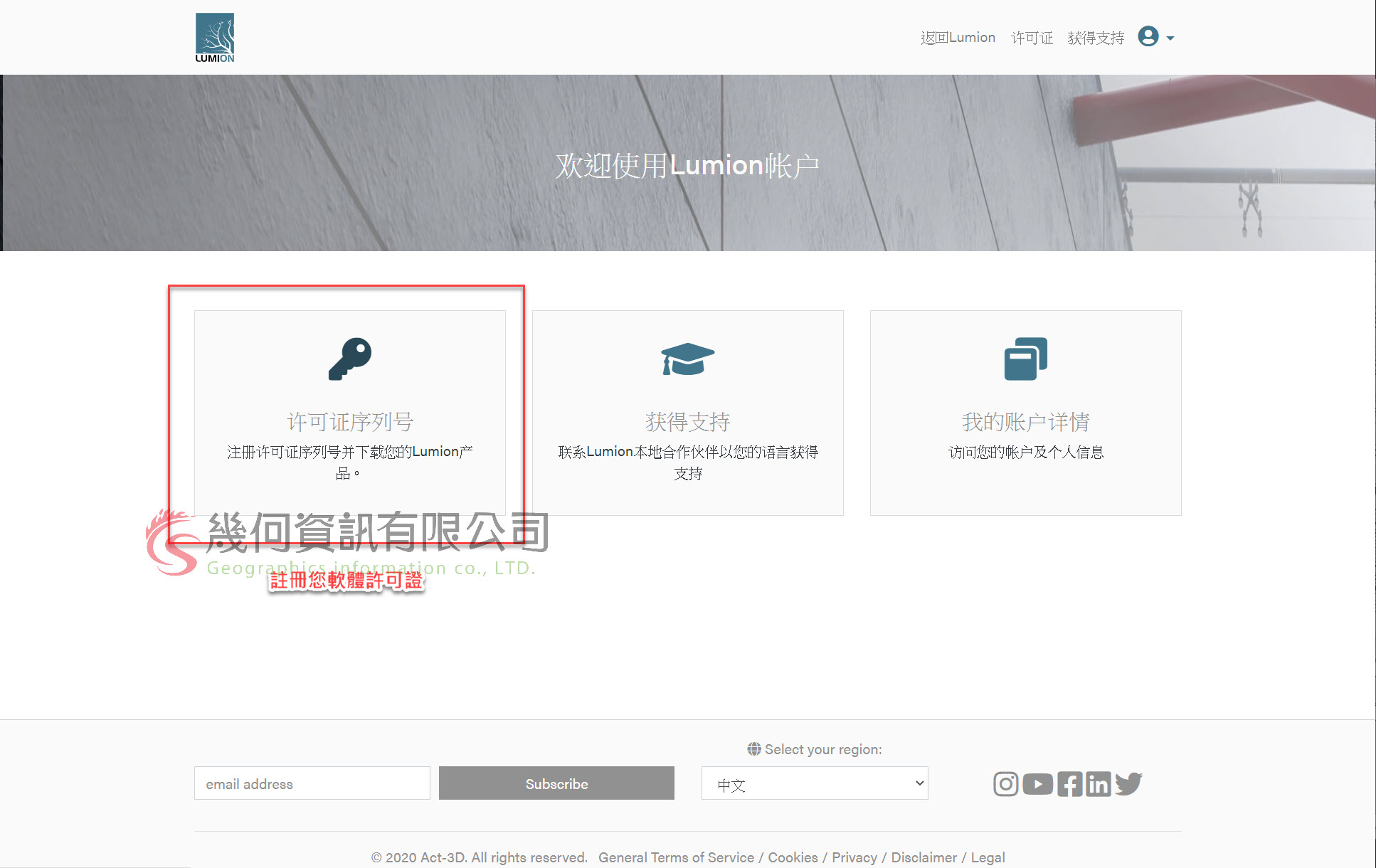
Task: Open the Instagram social icon
Action: coord(1005,784)
